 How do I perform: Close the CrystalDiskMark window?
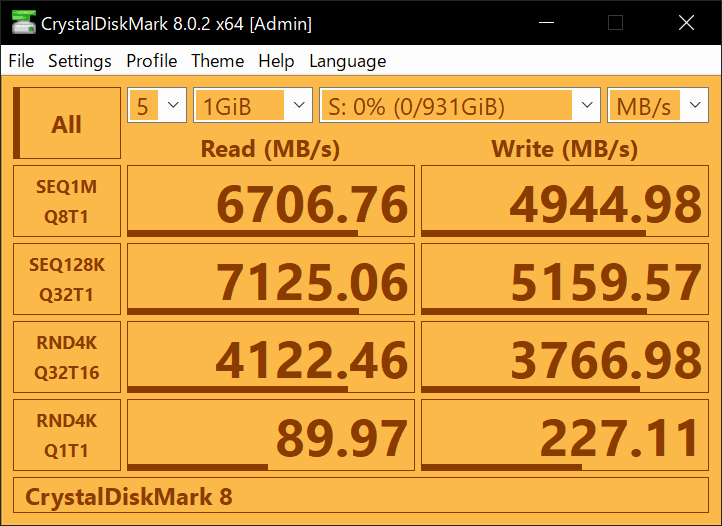click(x=686, y=23)
